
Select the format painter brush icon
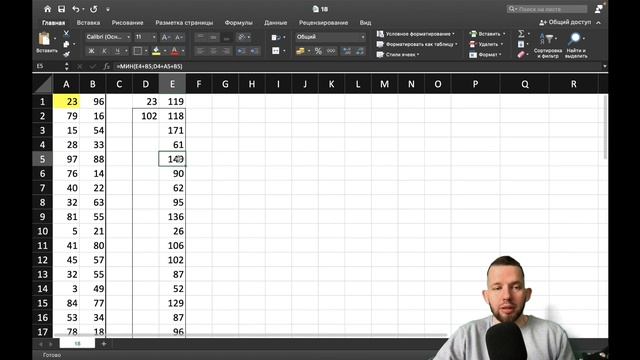point(66,54)
